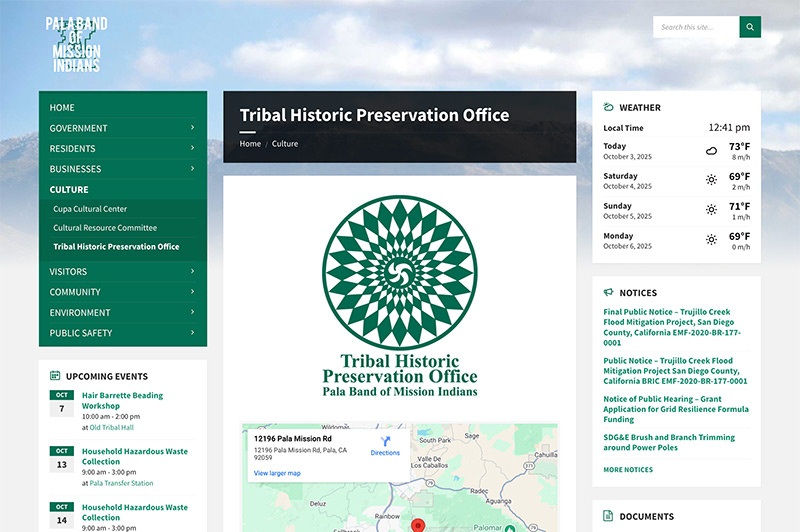Screen dimensions: 800x532
Task: Click into the search this site field
Action: (696, 27)
